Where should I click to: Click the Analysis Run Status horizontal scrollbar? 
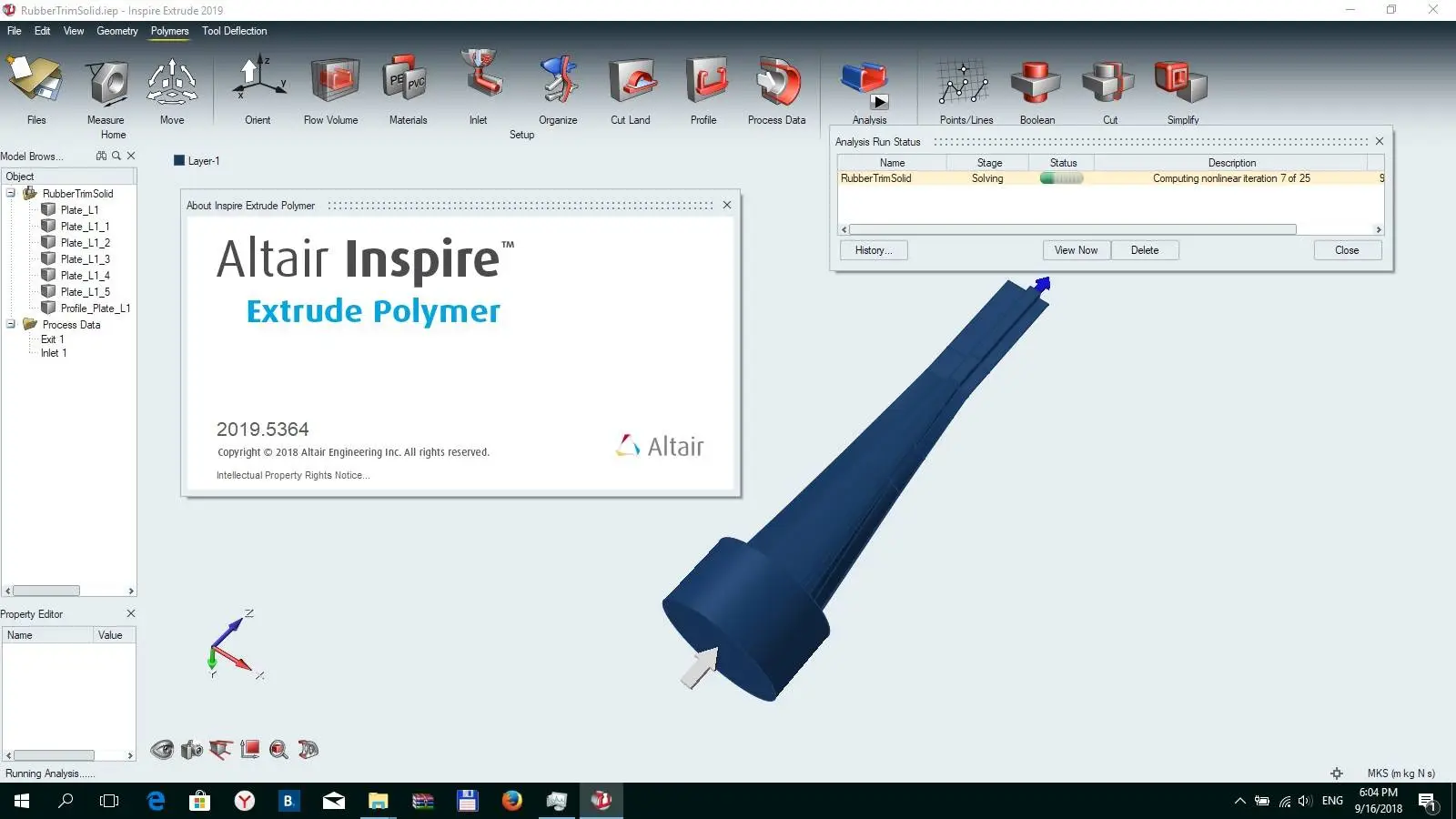(x=1072, y=229)
